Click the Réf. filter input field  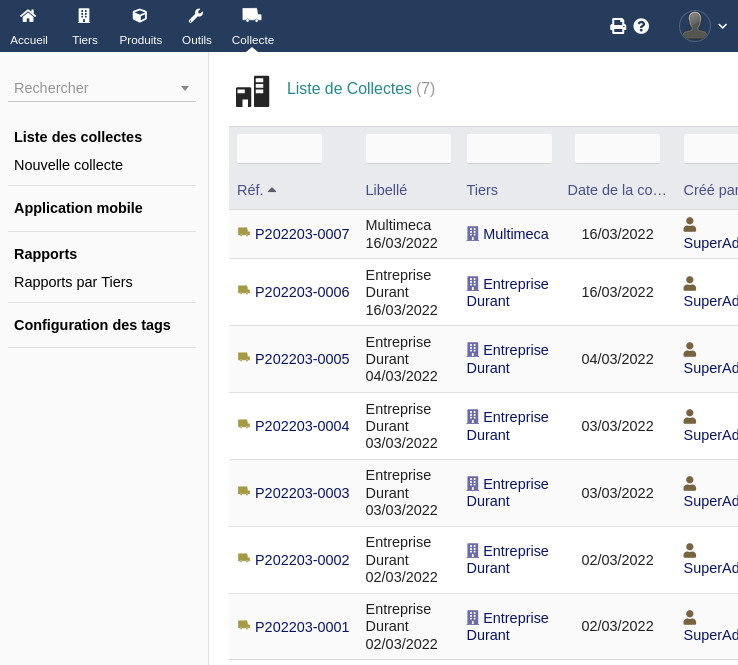point(279,149)
